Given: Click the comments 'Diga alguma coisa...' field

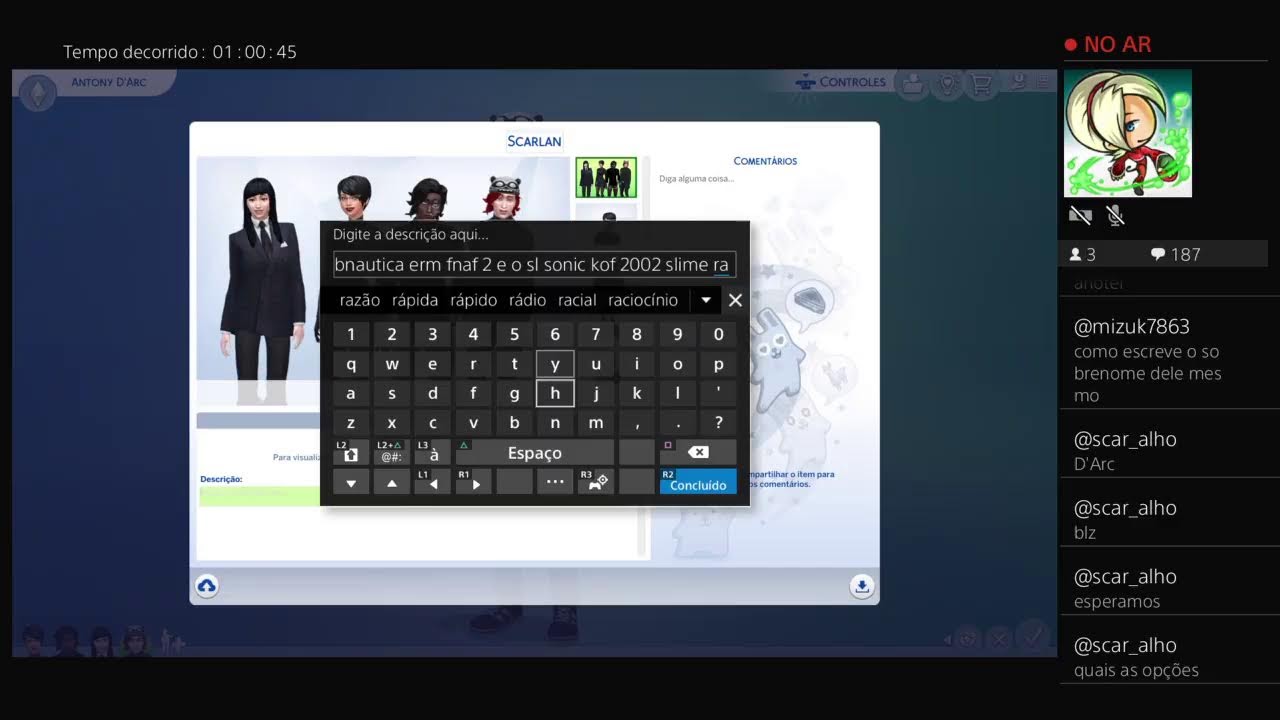Looking at the screenshot, I should 696,179.
